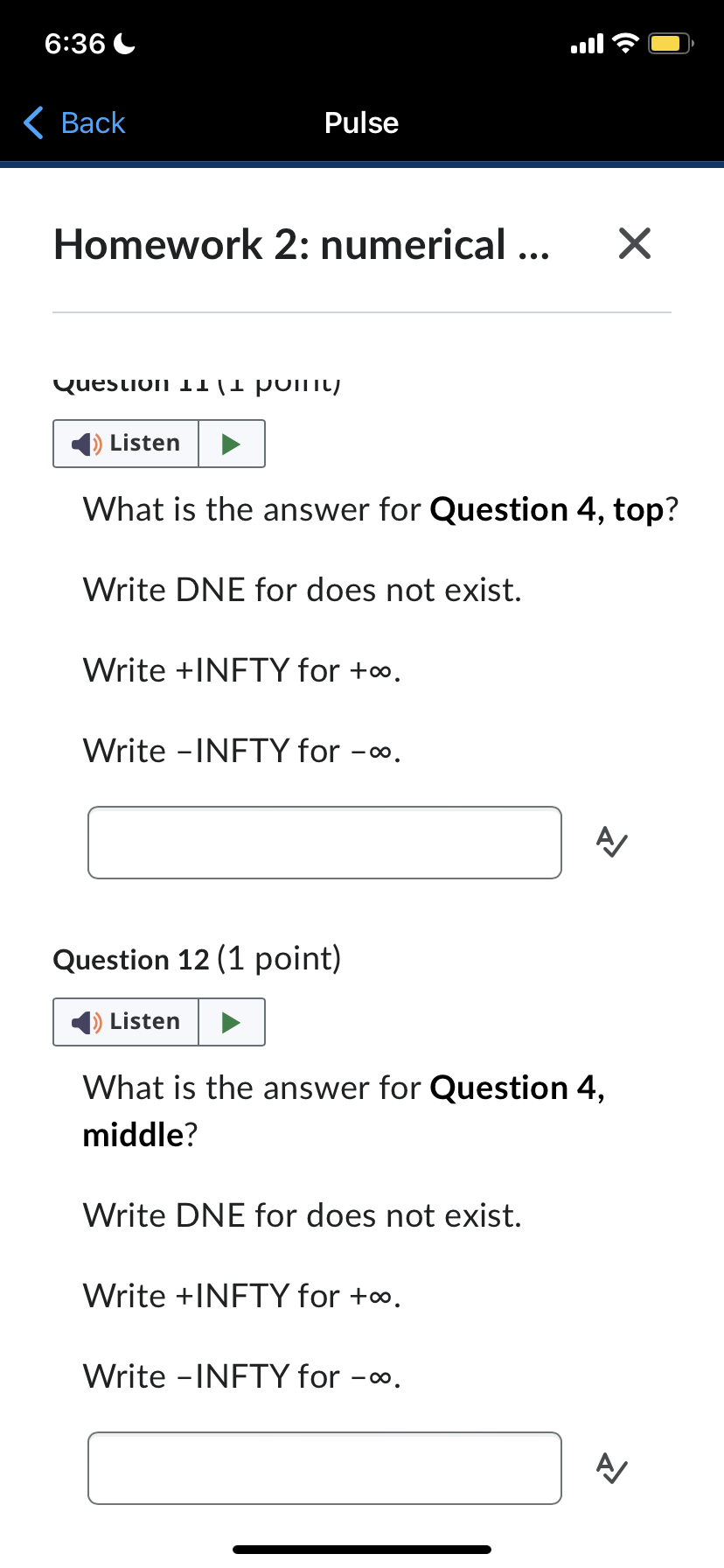
Task: Open spell check beside Question 11's answer box
Action: coord(610,842)
